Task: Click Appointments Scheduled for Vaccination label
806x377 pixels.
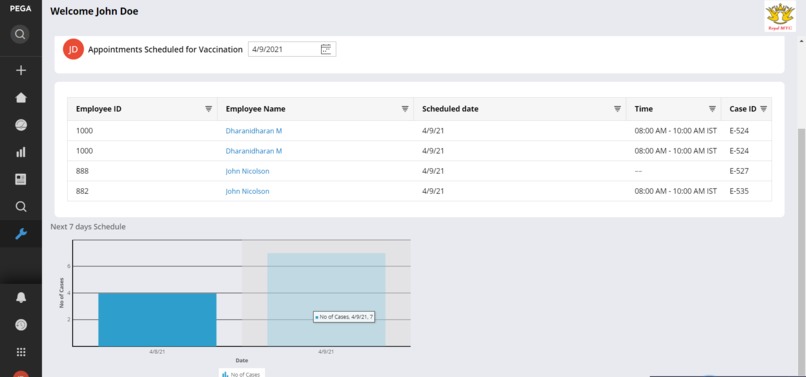Action: point(165,50)
